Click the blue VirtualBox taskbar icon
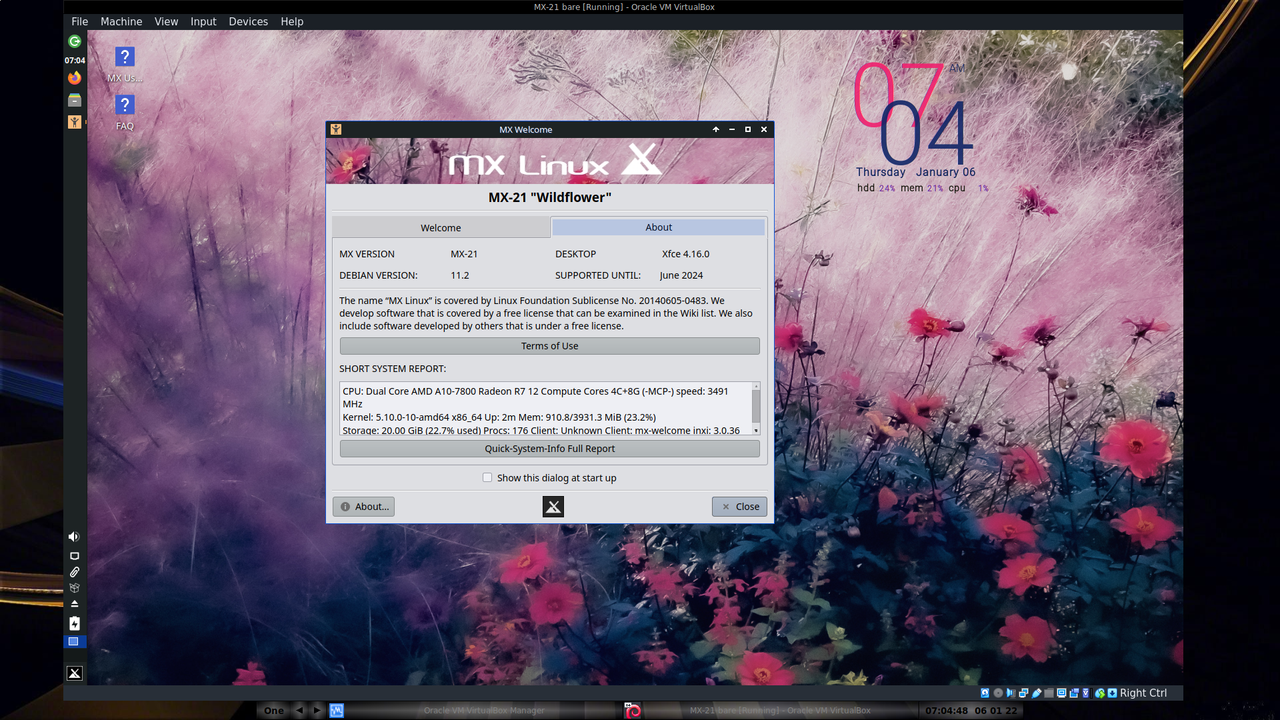Viewport: 1280px width, 720px height. tap(337, 711)
